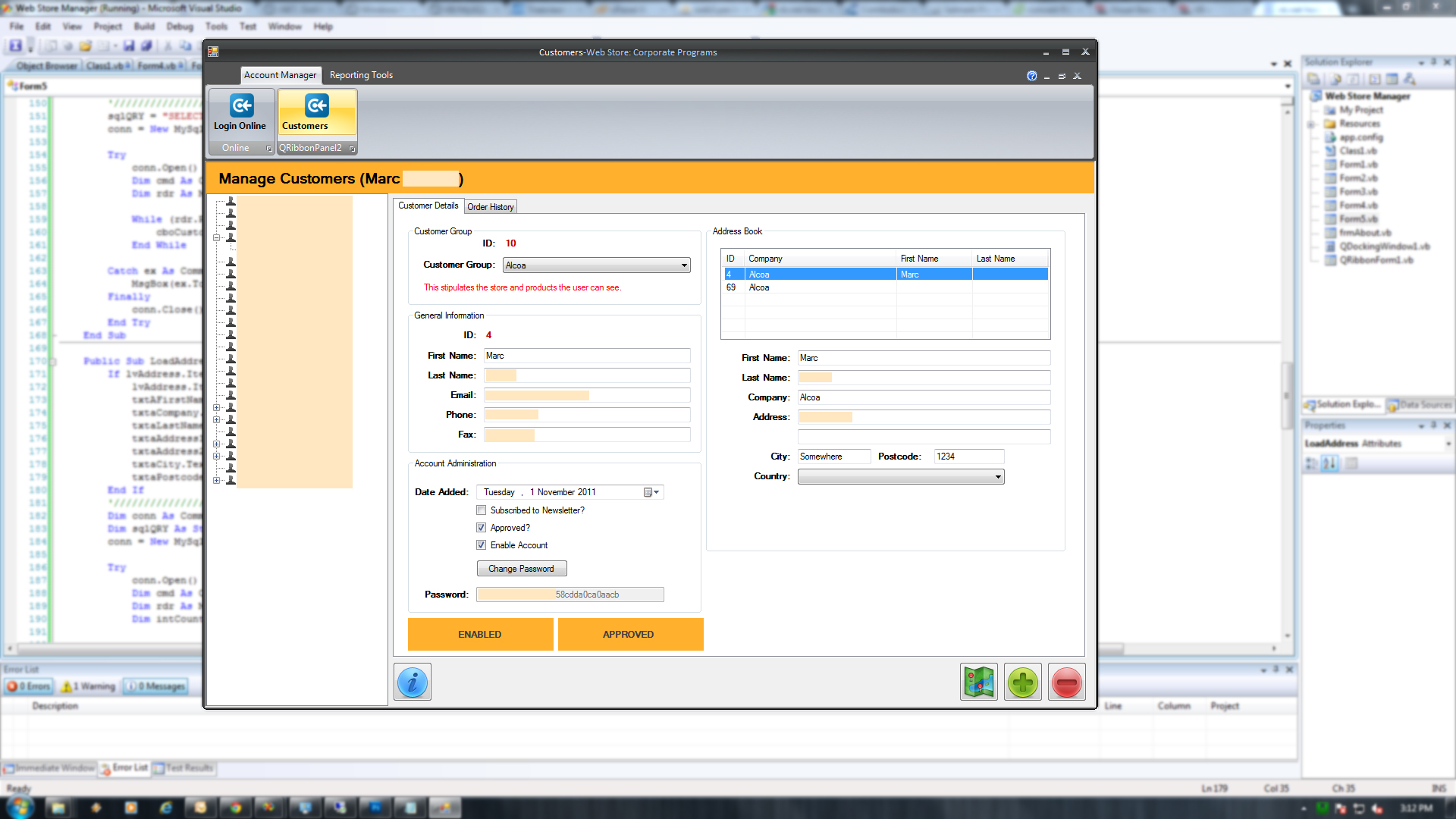Expand the bottom-most customer tree node
This screenshot has height=819, width=1456.
217,480
